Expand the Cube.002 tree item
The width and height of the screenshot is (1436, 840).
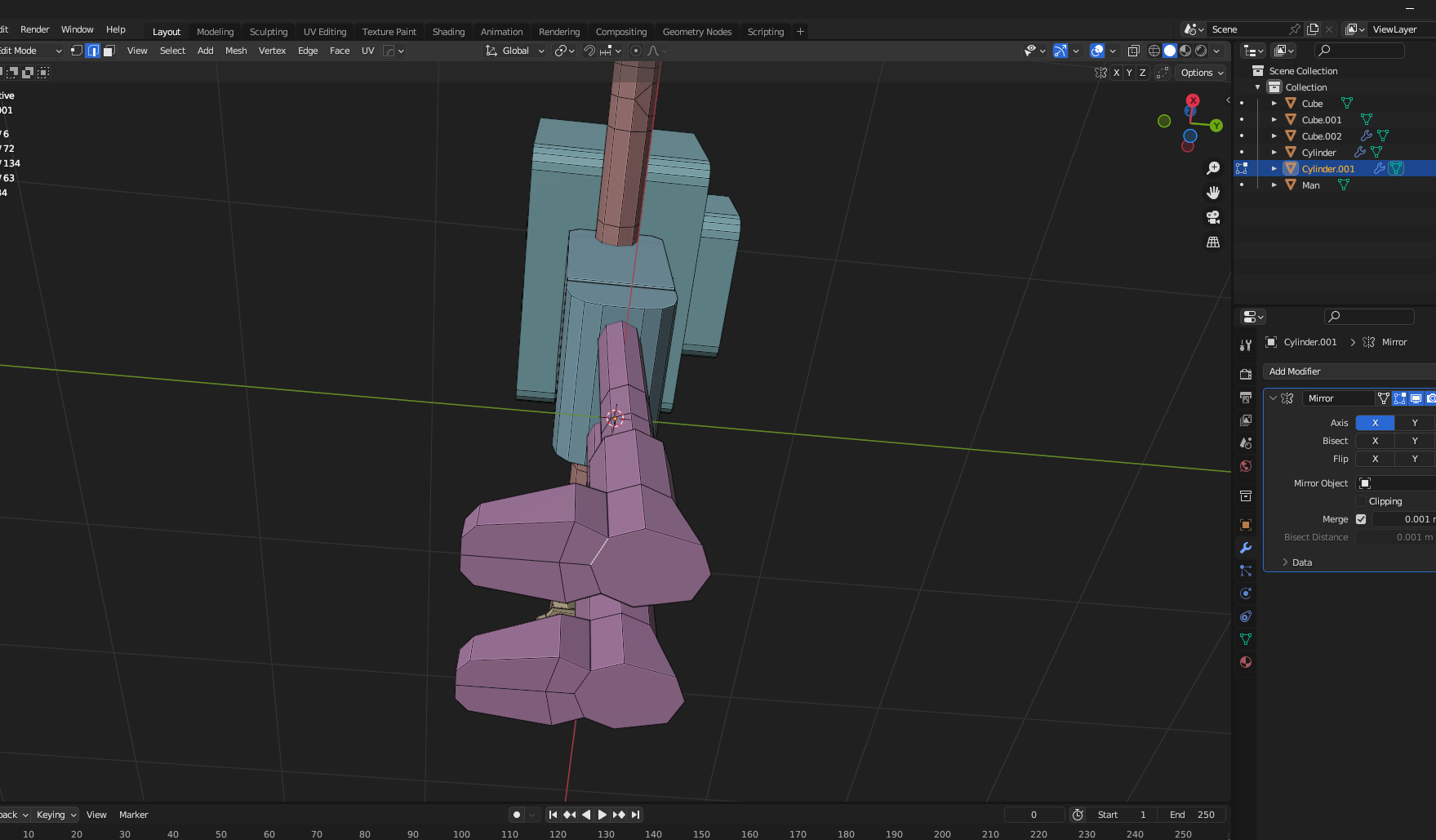(x=1274, y=136)
